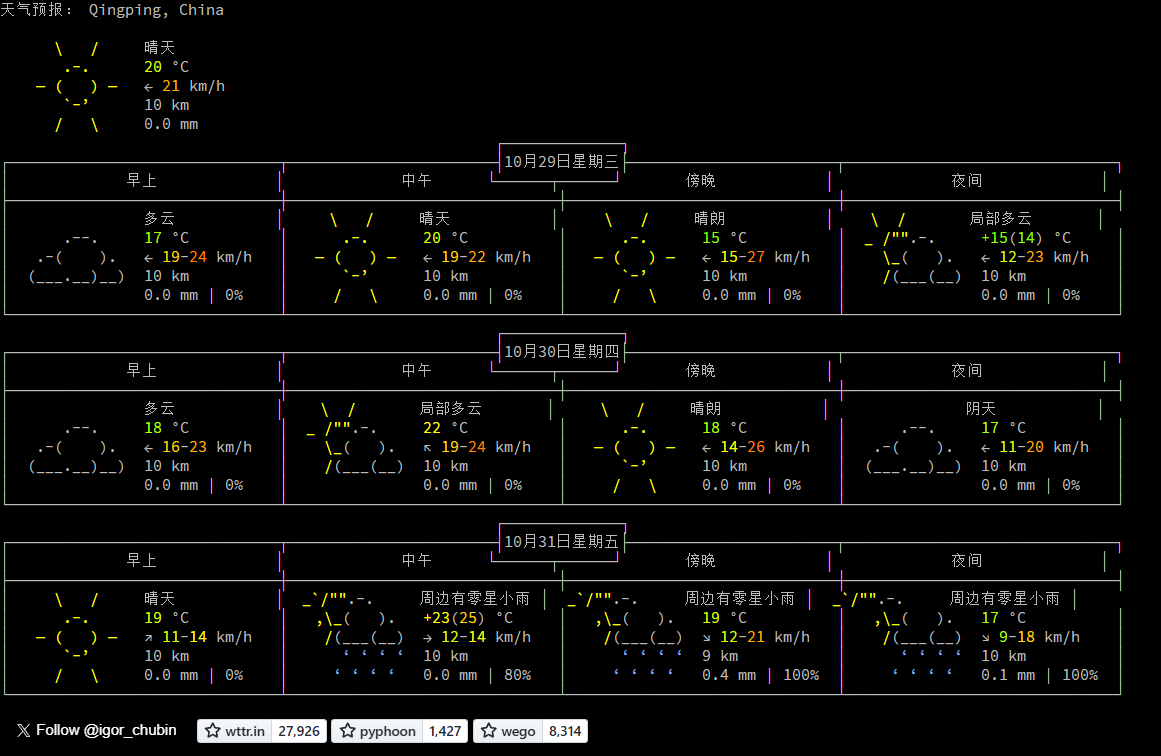Select the 16-23 km/h wind for Oct 30 morning
The image size is (1161, 756).
point(198,447)
